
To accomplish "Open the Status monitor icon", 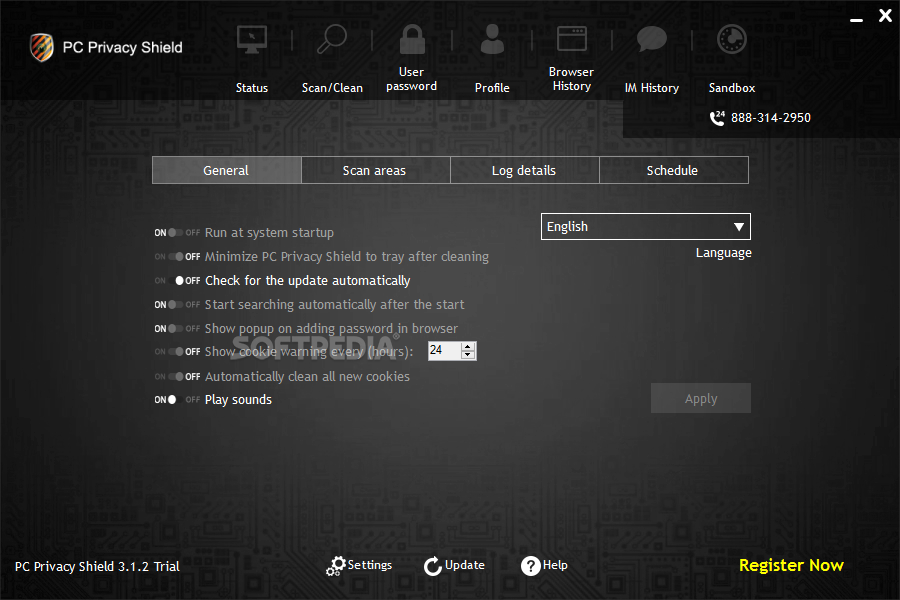I will pos(252,40).
